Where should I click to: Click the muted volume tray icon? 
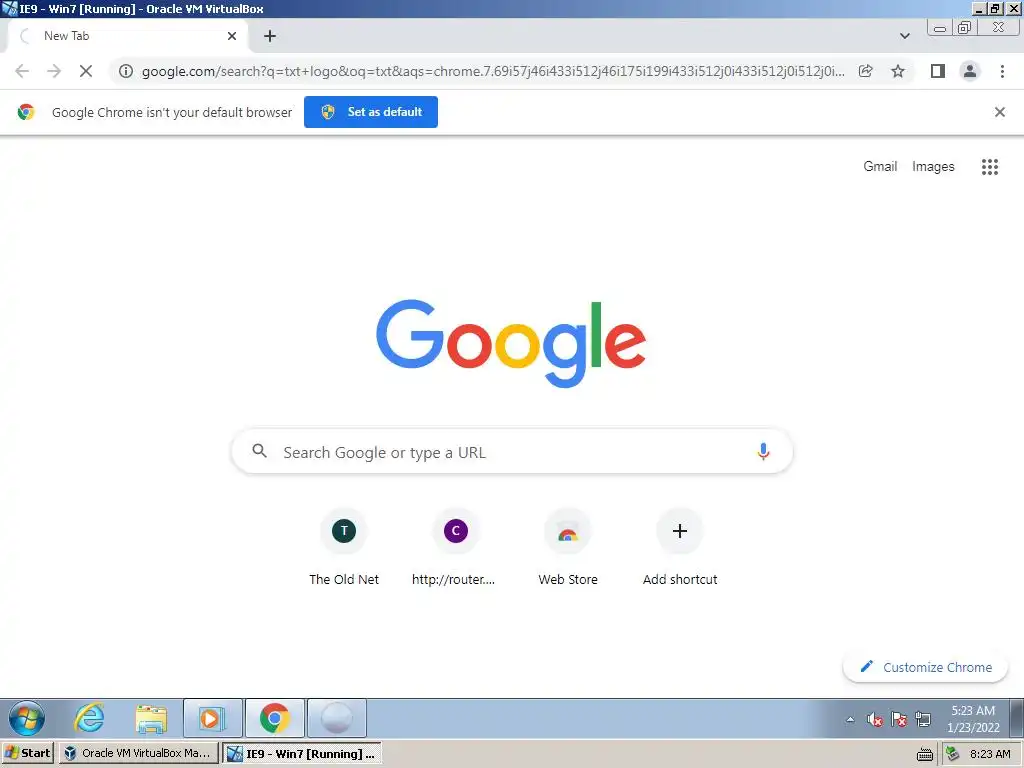point(874,719)
